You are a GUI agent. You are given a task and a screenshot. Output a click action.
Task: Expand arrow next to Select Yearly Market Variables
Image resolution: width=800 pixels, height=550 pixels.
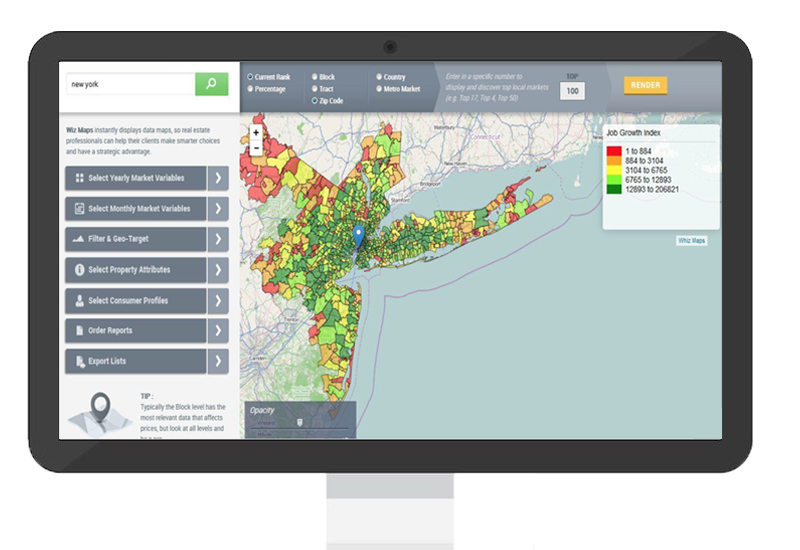pyautogui.click(x=218, y=178)
